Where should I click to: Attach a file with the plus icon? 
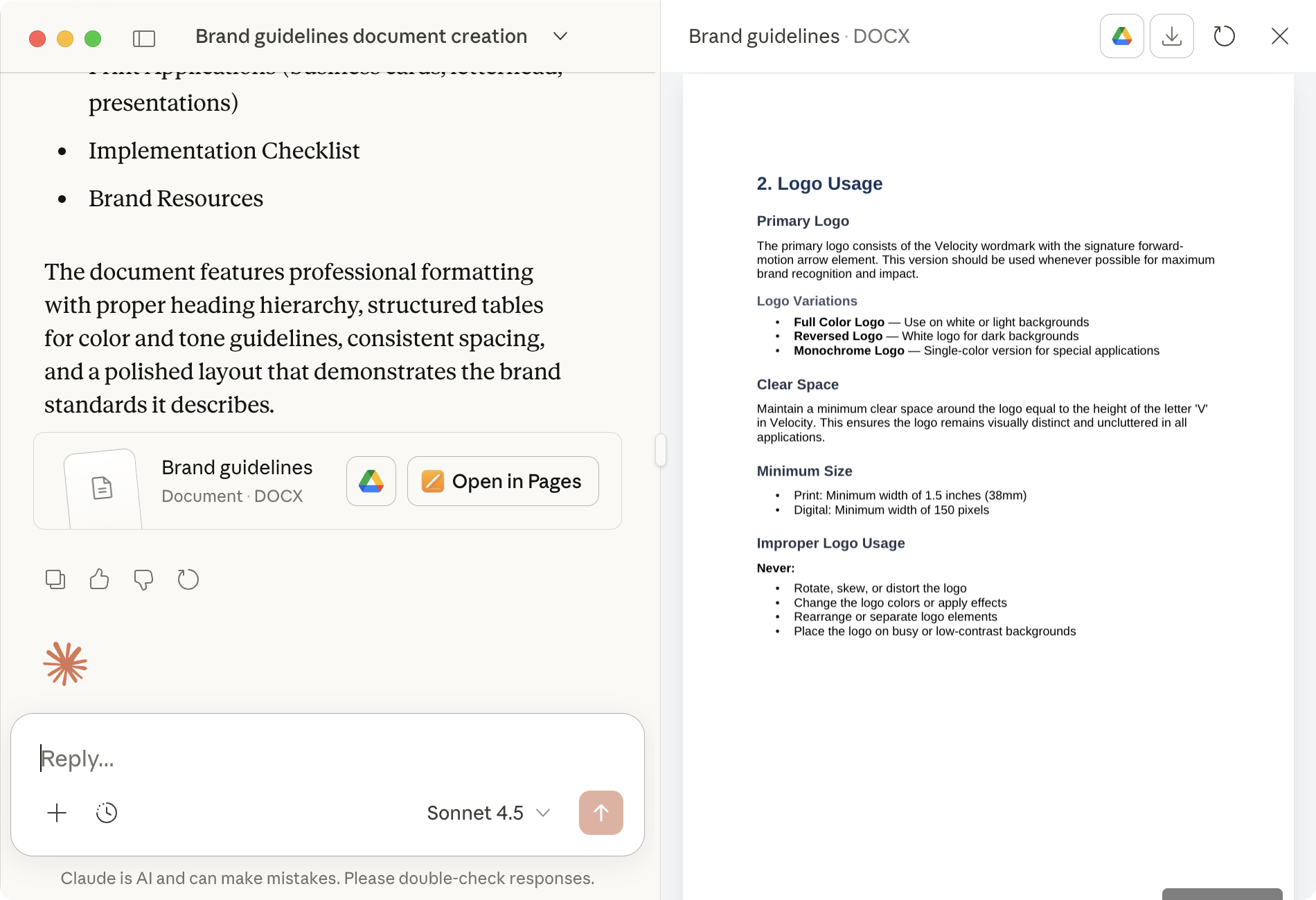[57, 813]
